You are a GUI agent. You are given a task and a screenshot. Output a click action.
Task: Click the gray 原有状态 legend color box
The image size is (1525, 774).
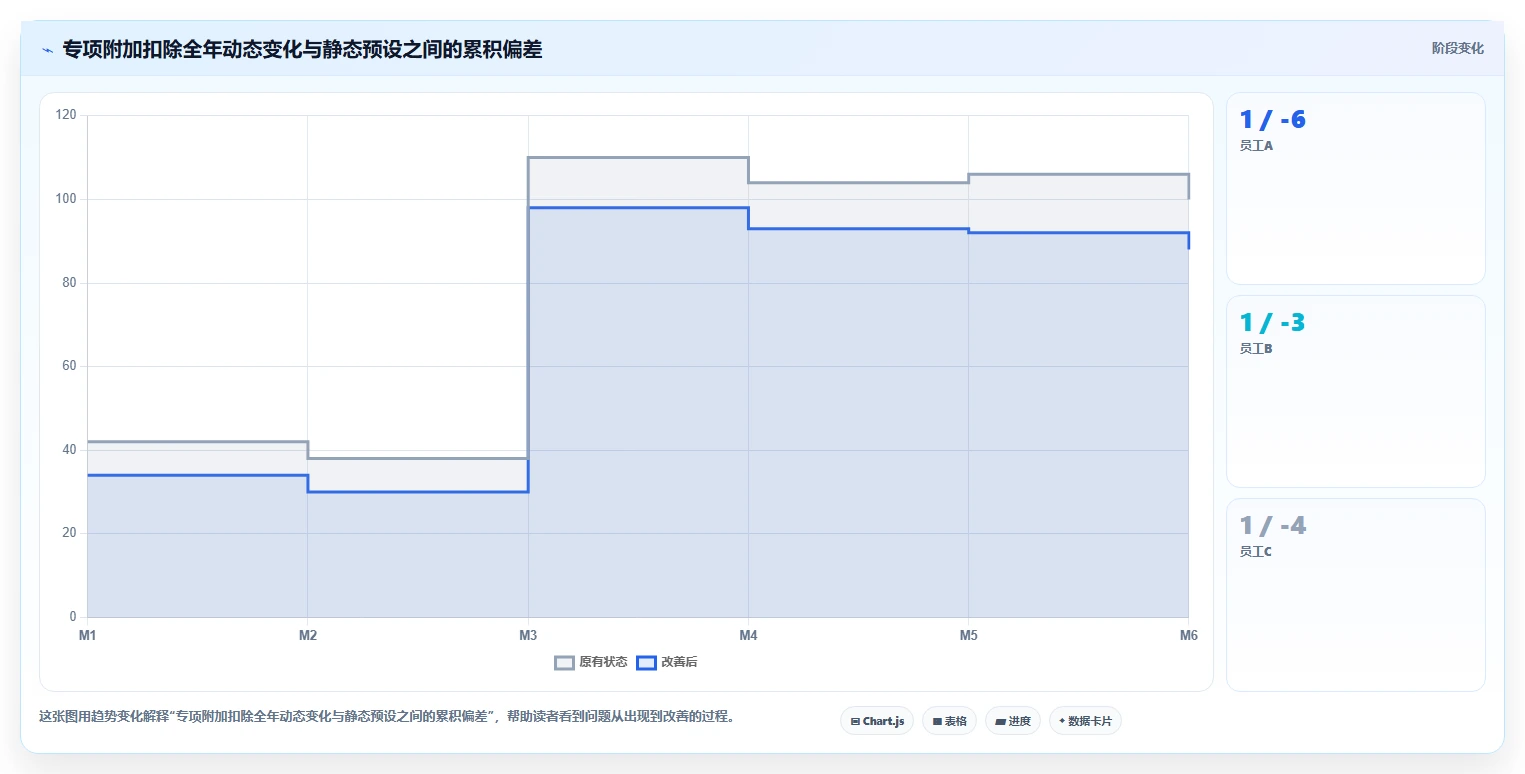pyautogui.click(x=565, y=662)
